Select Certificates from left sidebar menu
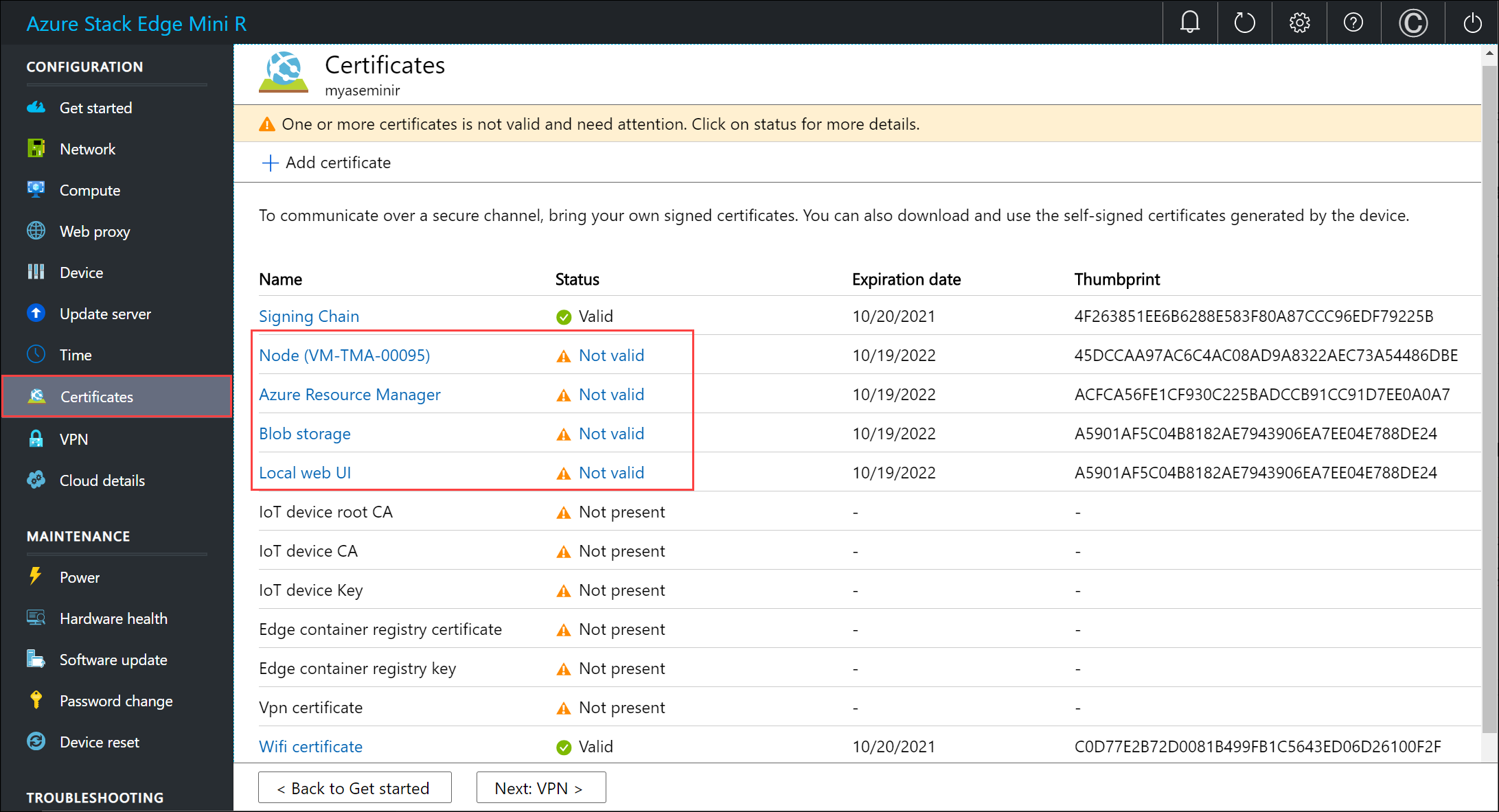Viewport: 1499px width, 812px height. coord(97,397)
